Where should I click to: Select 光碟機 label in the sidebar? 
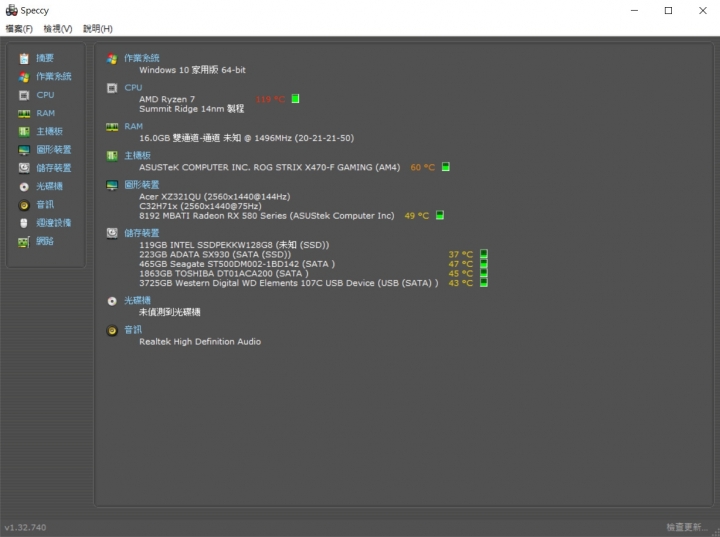(x=50, y=186)
